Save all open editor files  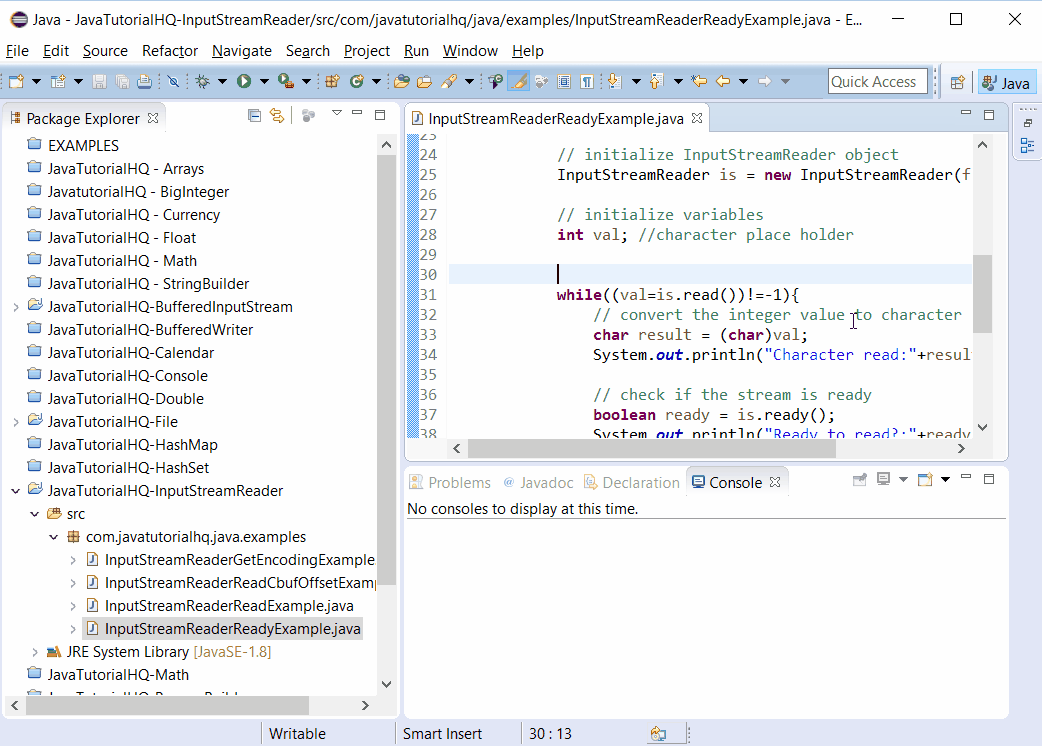pos(122,80)
